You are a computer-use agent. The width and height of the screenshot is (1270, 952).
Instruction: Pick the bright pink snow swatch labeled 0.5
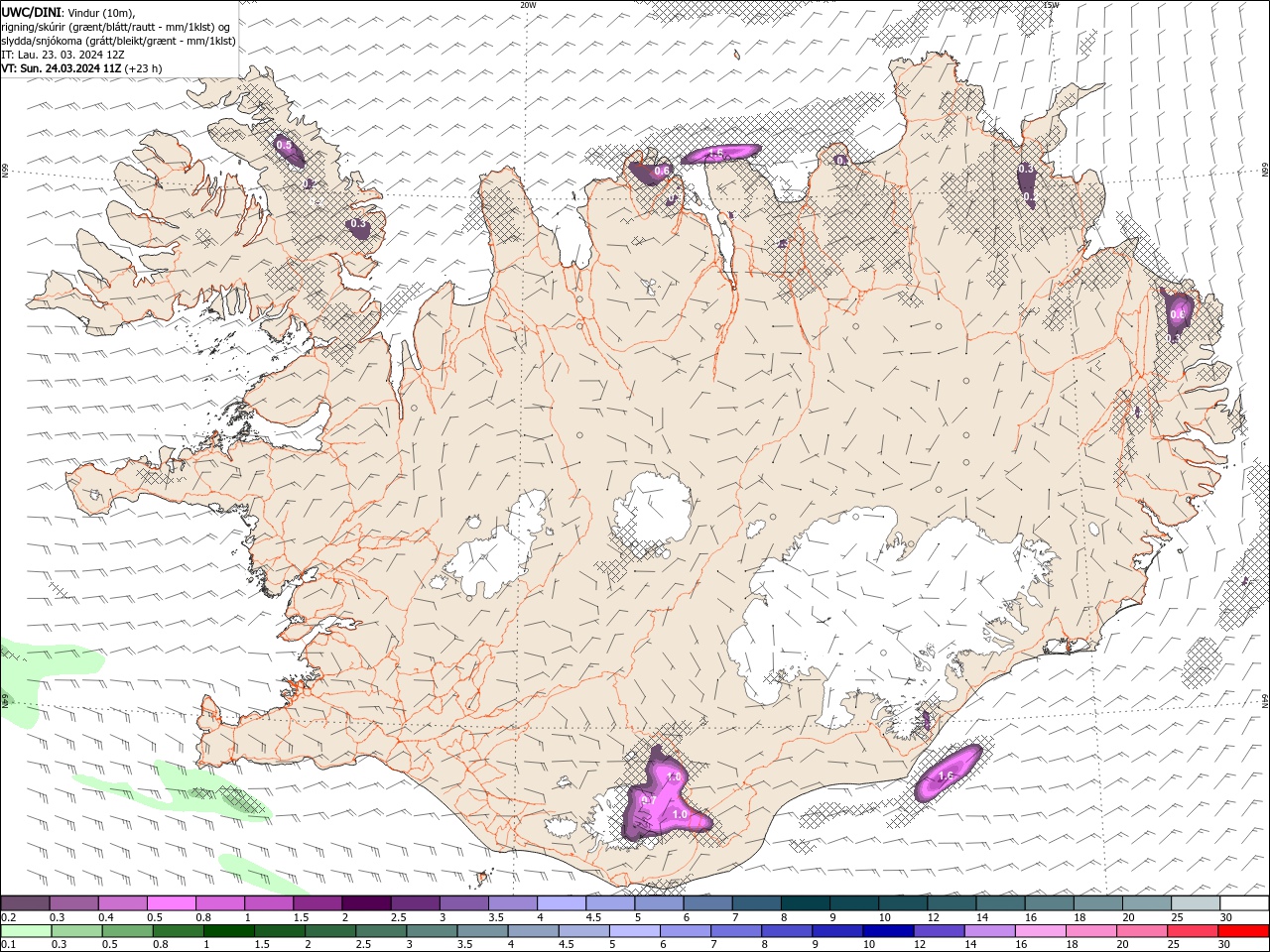pyautogui.click(x=171, y=903)
